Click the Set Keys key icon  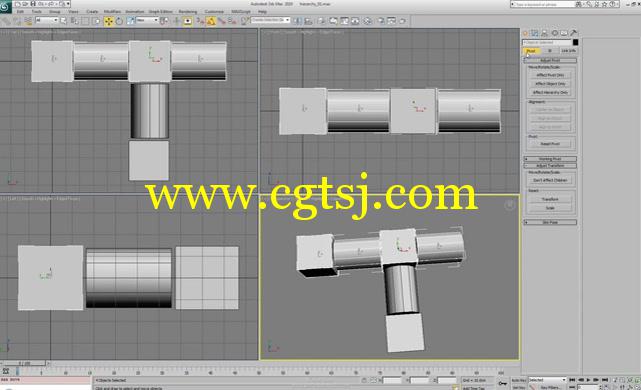[x=502, y=383]
